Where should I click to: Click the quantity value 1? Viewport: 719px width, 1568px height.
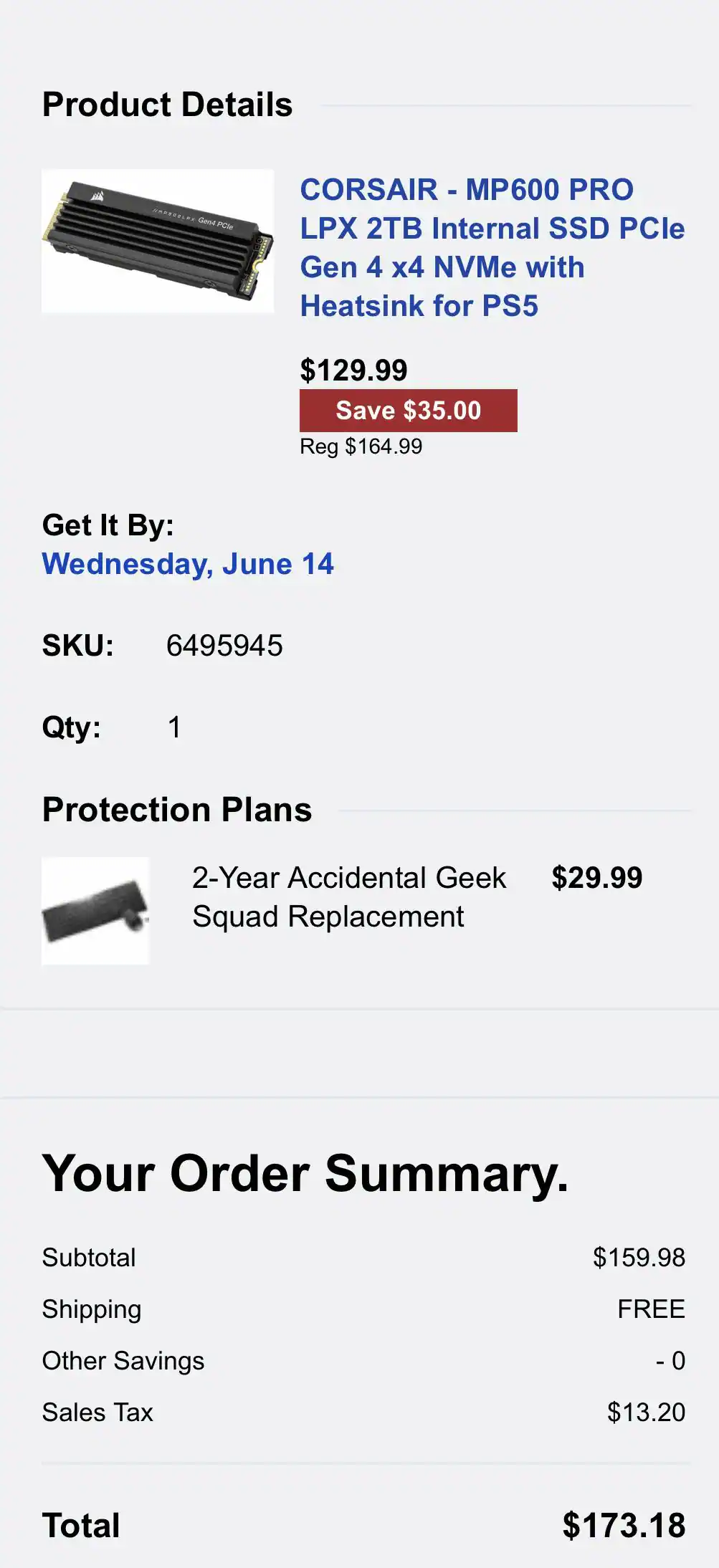point(174,727)
